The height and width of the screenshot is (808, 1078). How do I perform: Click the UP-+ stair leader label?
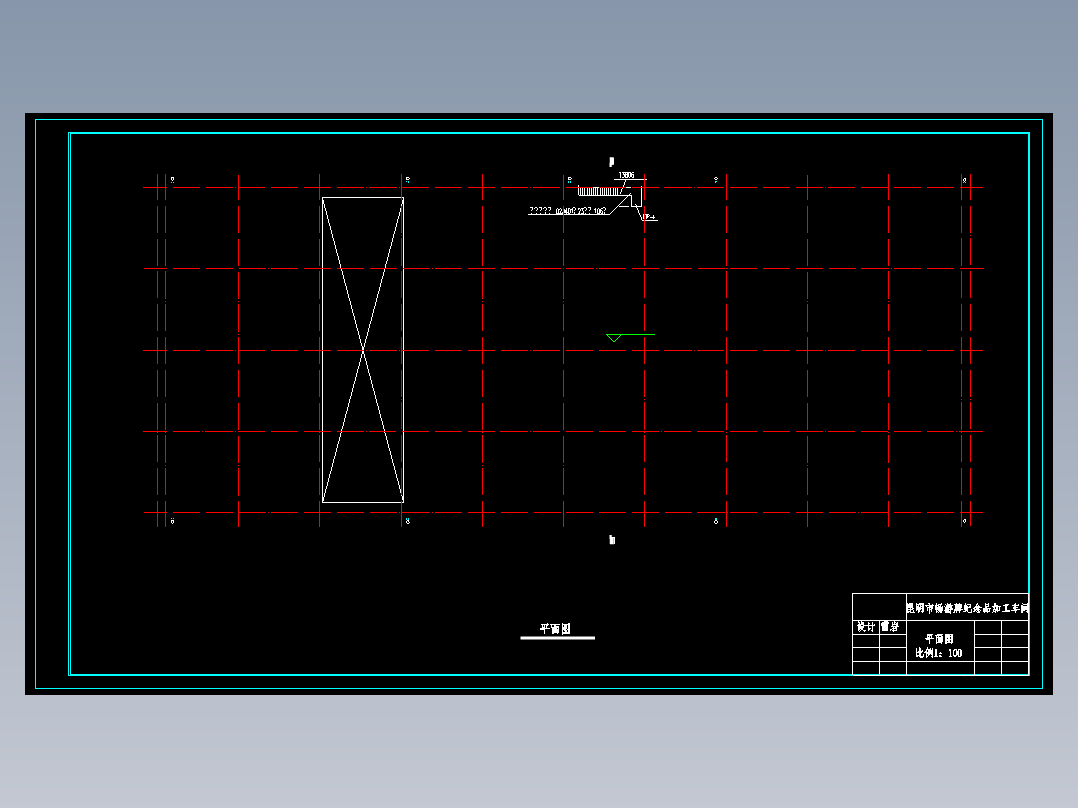coord(649,217)
